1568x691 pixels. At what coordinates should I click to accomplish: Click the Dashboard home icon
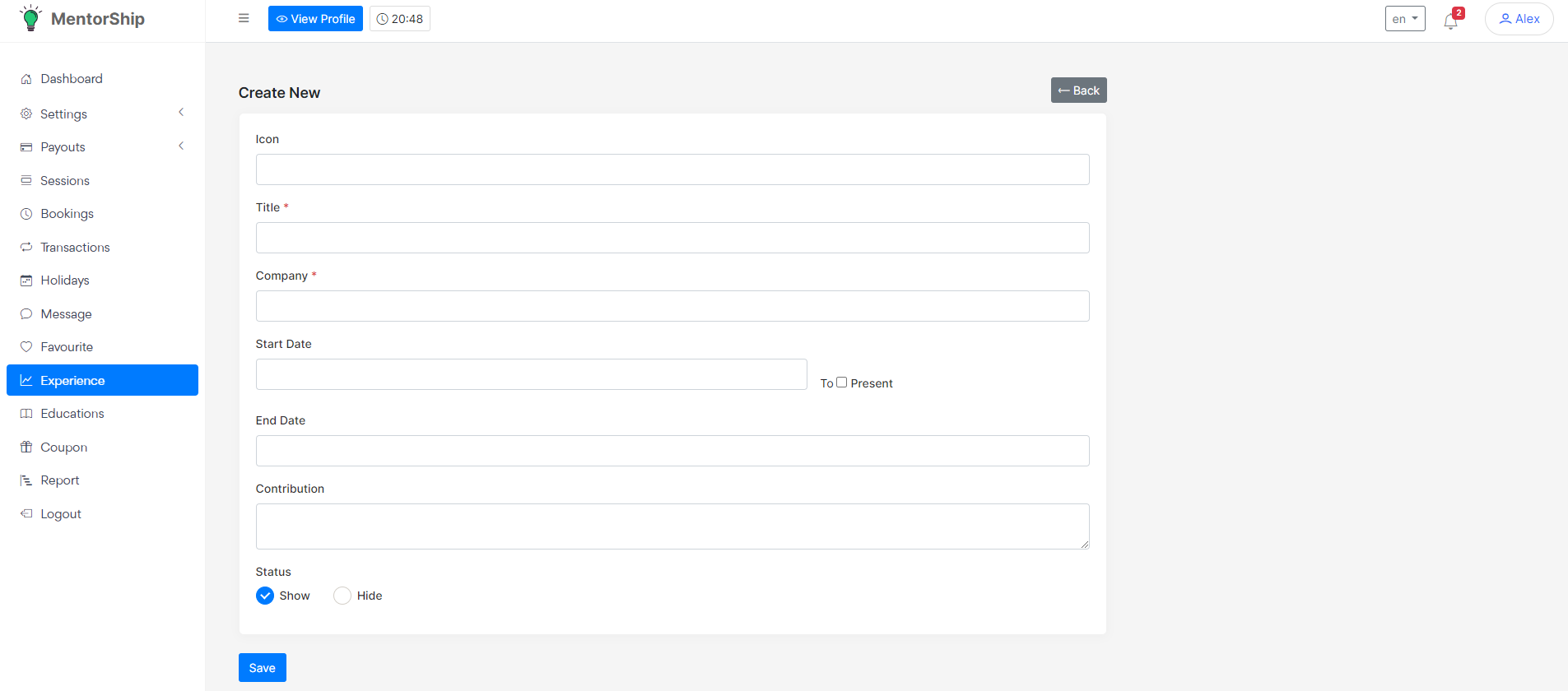26,79
